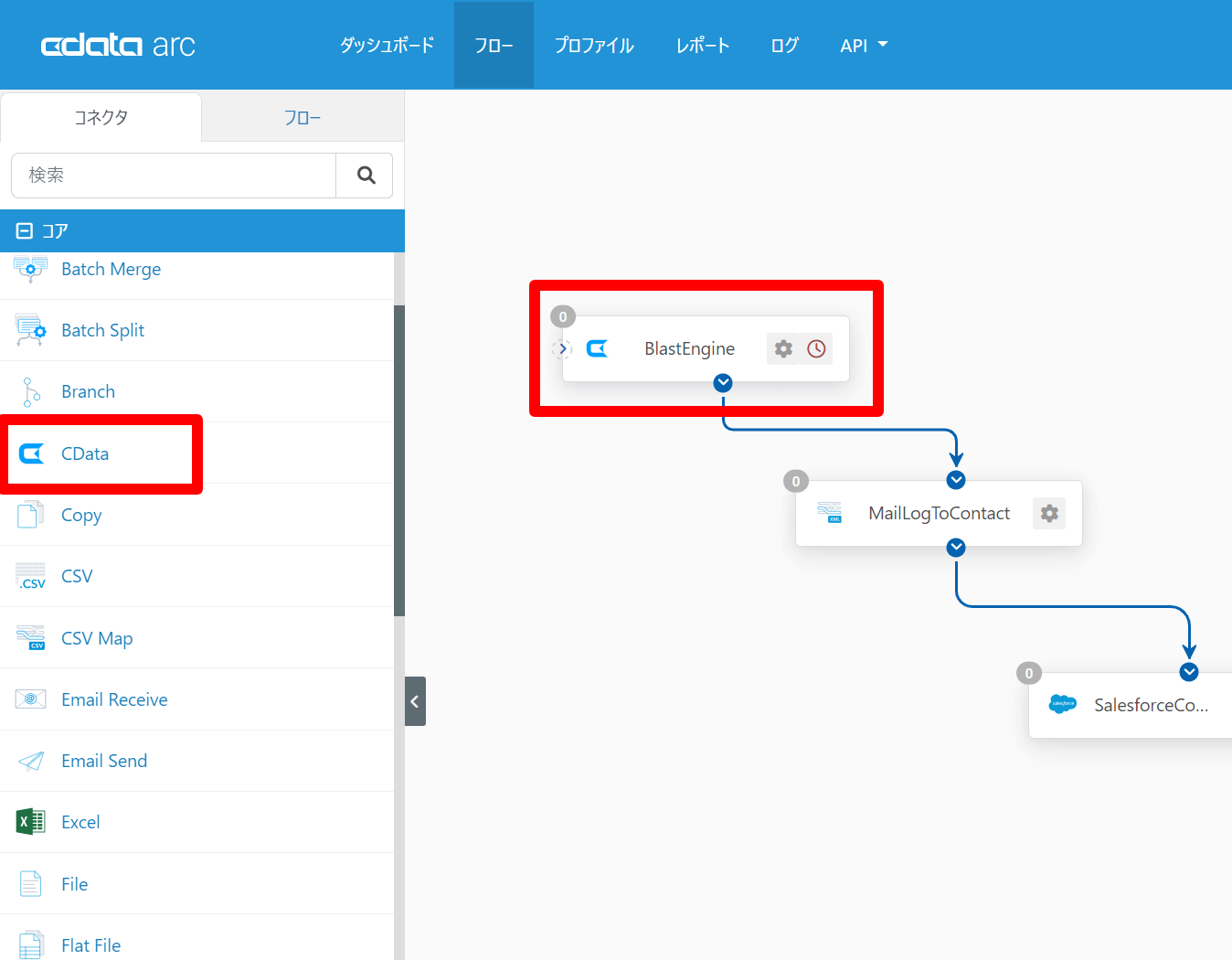Screen dimensions: 1232x960
Task: Click the magnifier search button
Action: click(x=365, y=176)
